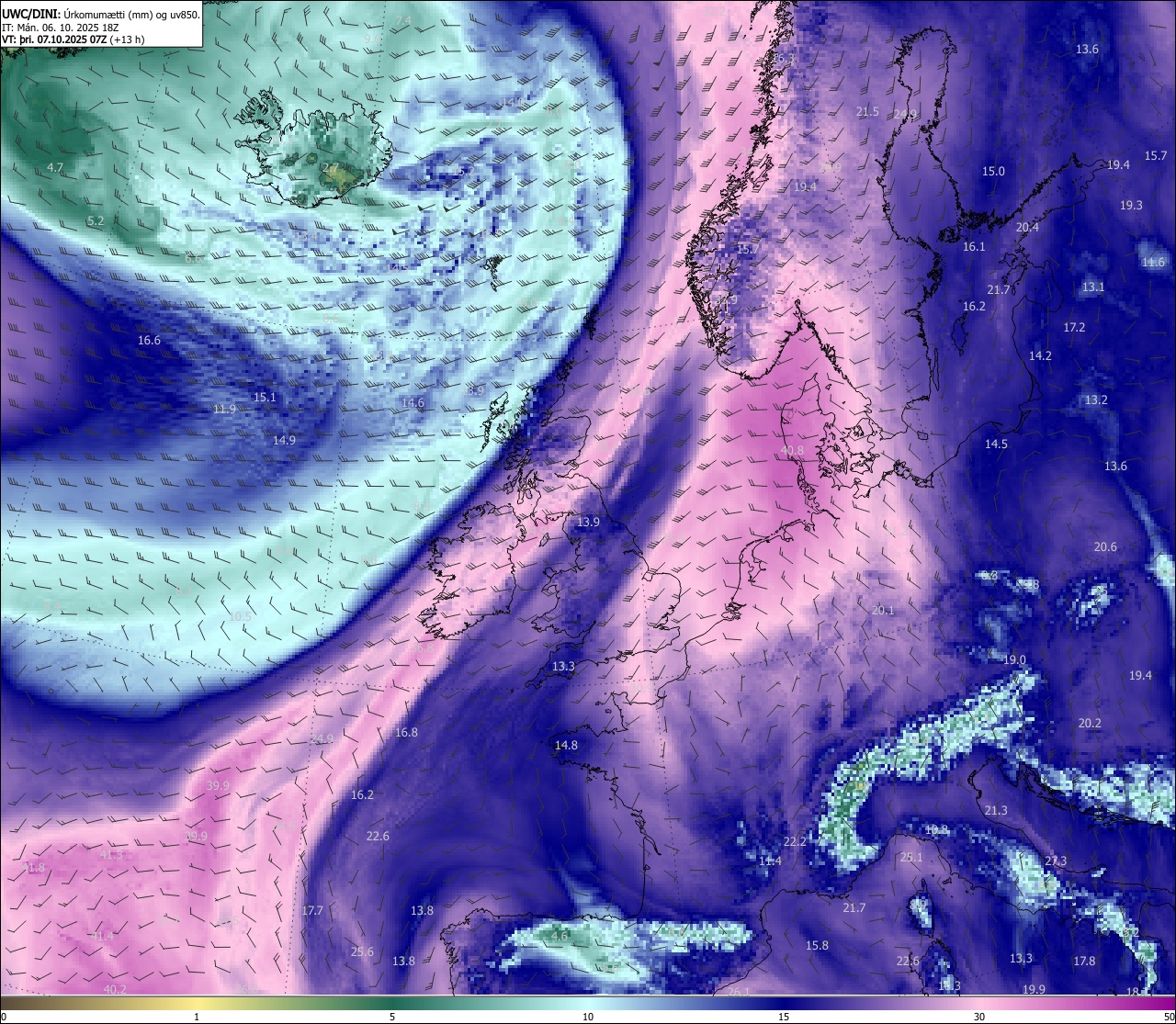Click the 4.6 value over northern Spain

559,937
